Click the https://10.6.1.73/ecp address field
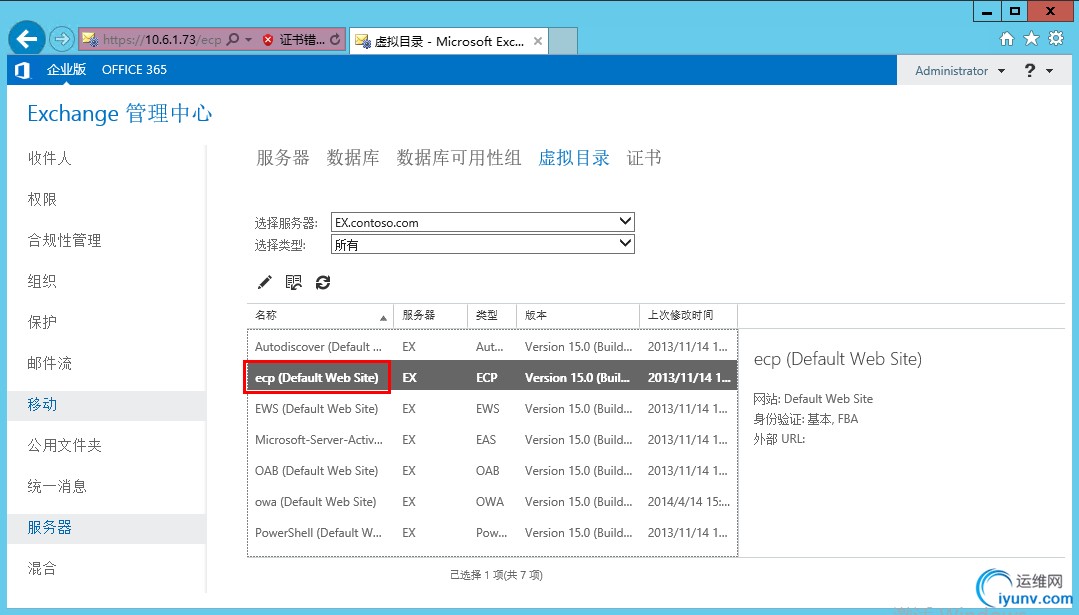 [162, 40]
